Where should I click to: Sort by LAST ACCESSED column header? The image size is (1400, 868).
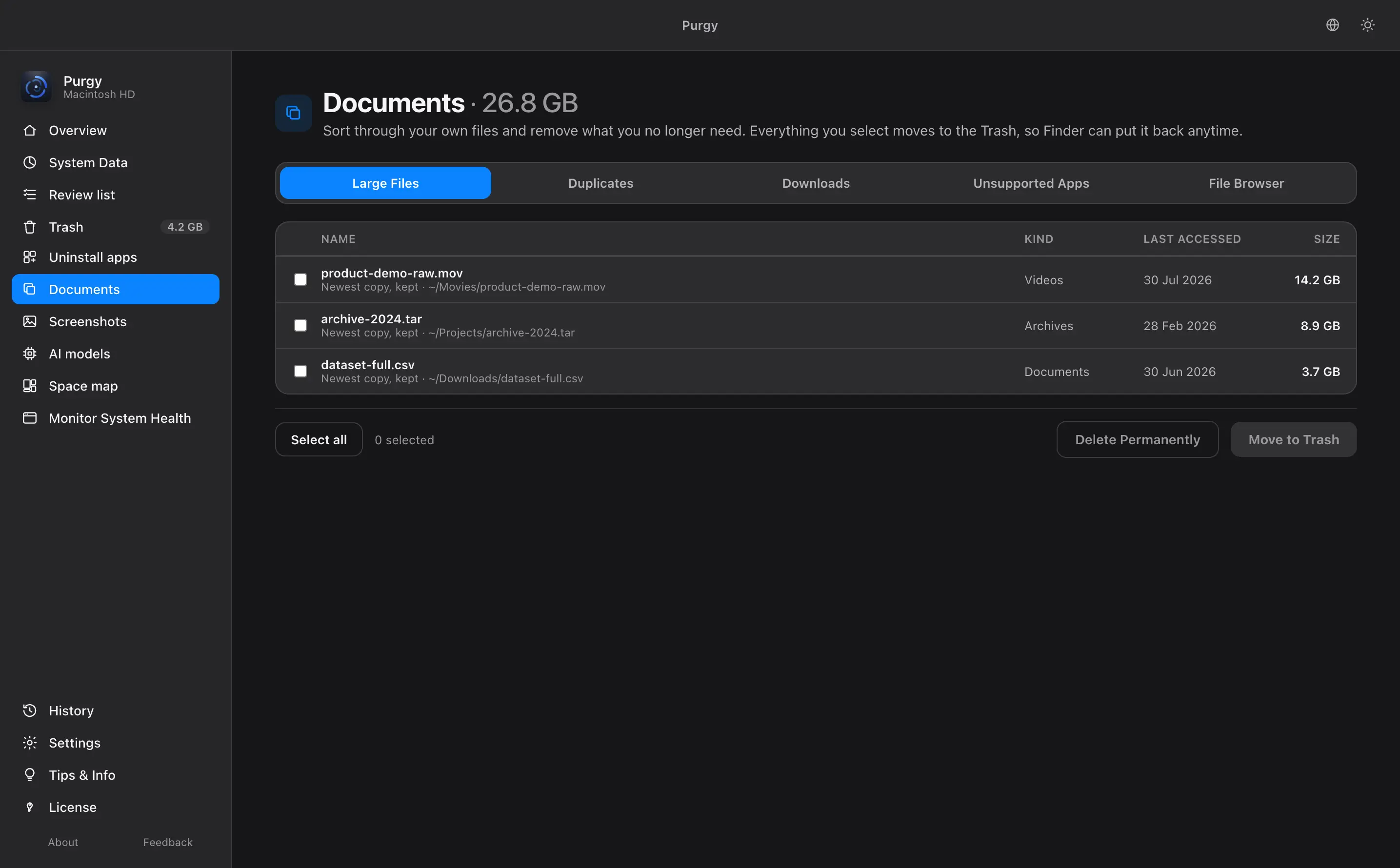[1192, 239]
